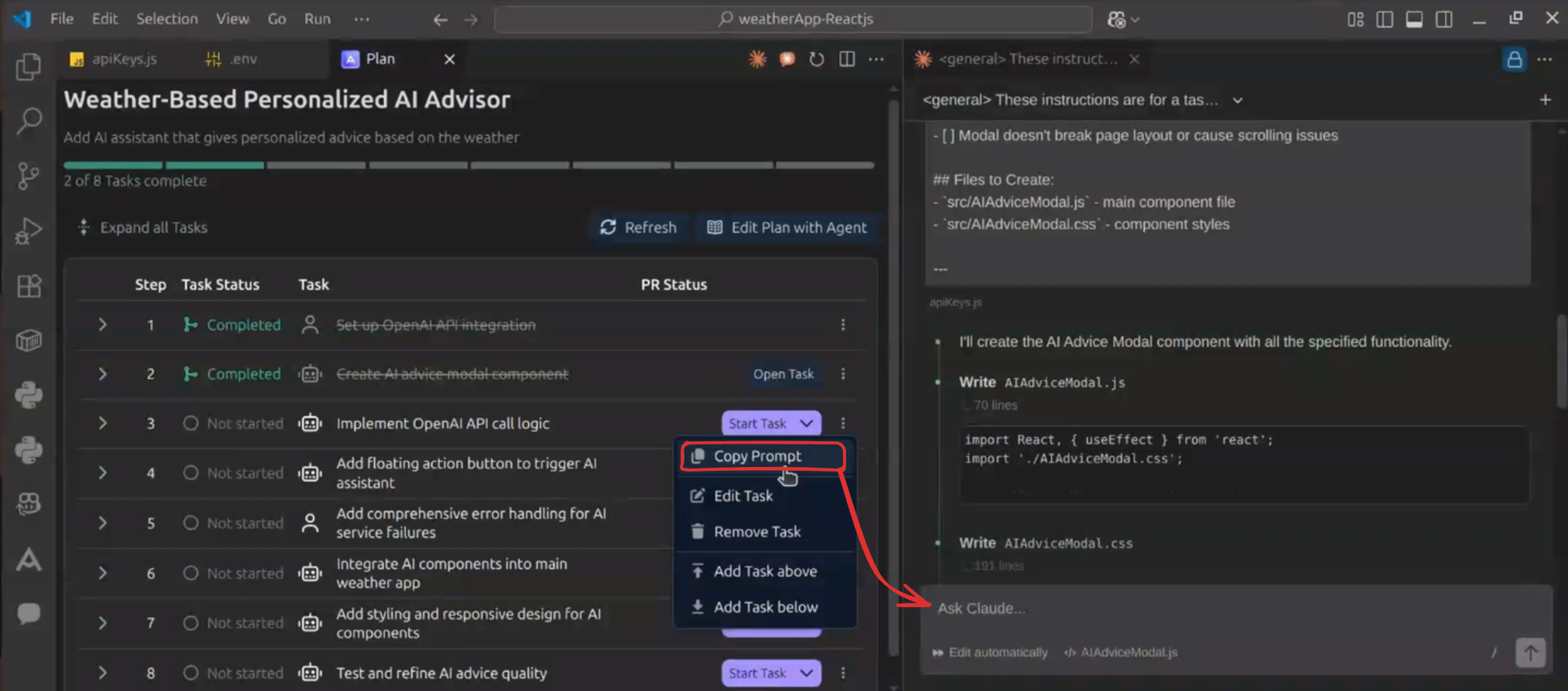Click the task completion progress bar
Image resolution: width=1568 pixels, height=691 pixels.
point(469,165)
